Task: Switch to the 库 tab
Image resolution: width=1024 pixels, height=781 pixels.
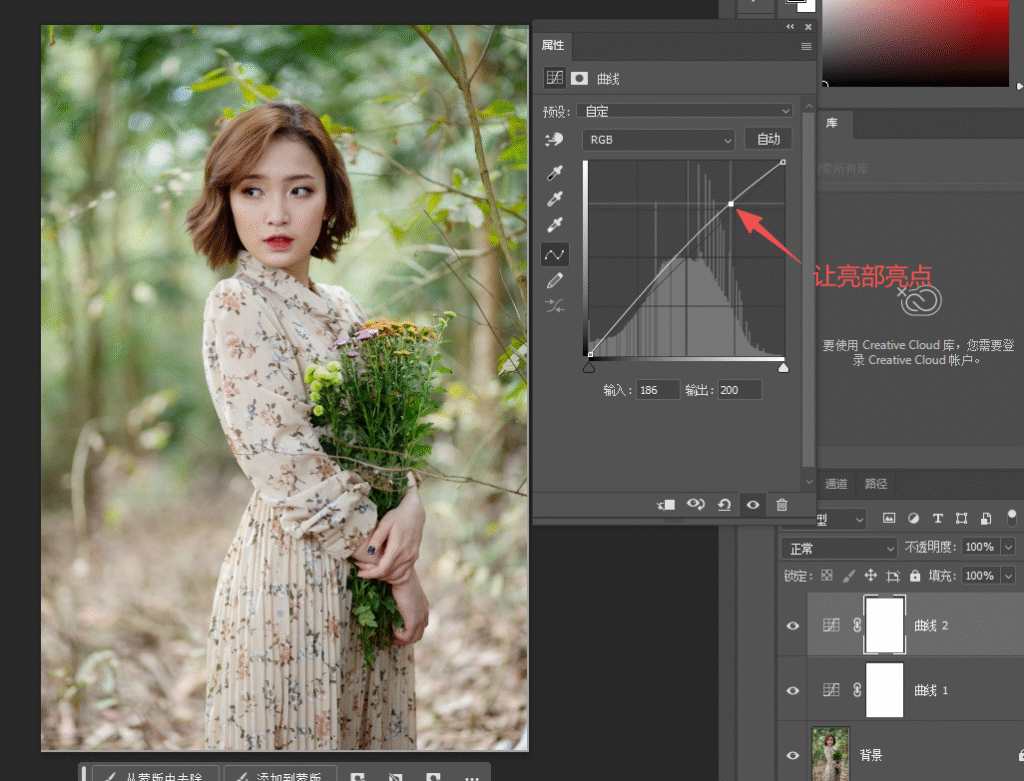Action: pos(831,123)
